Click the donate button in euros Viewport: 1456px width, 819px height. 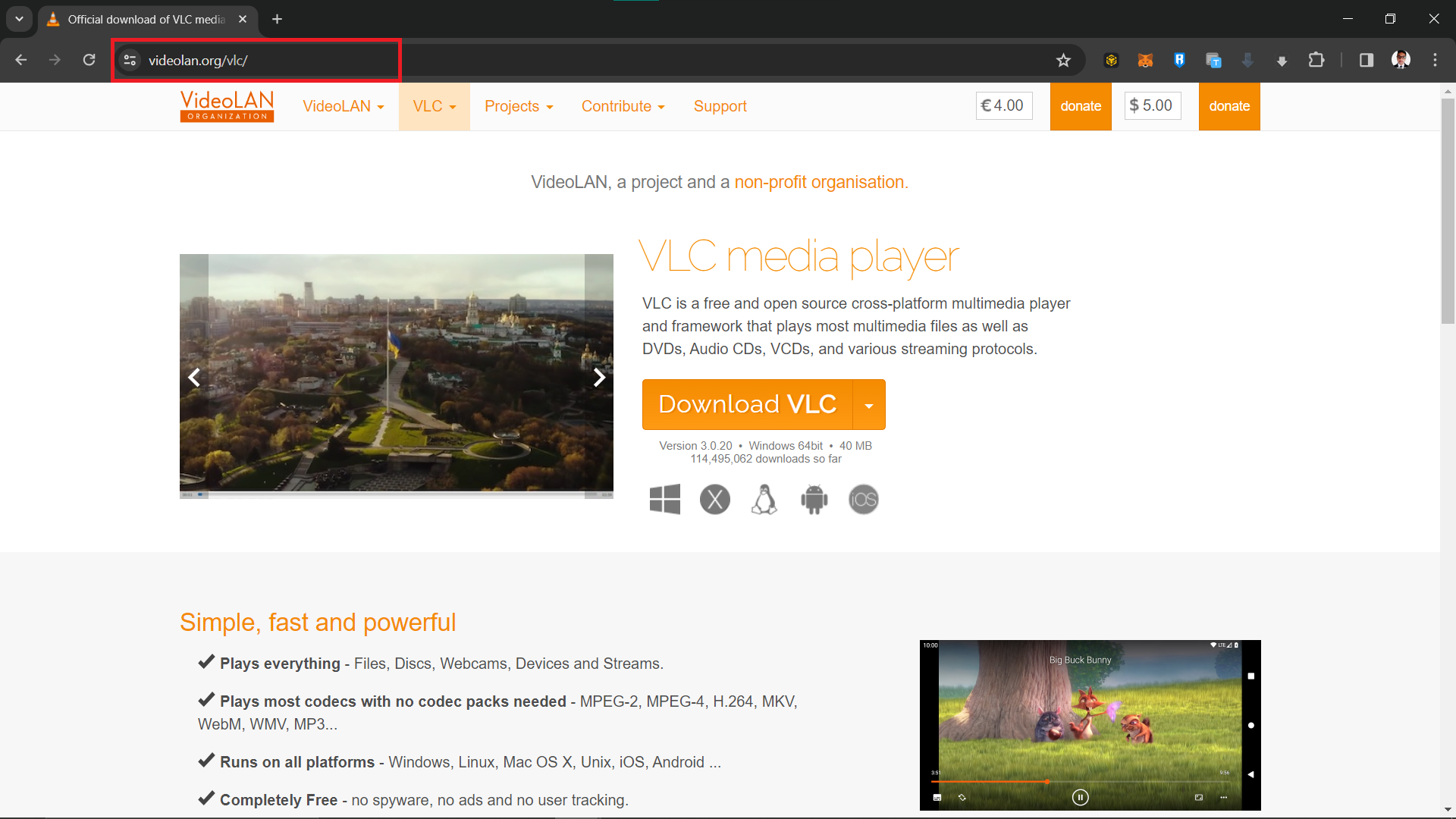[x=1081, y=106]
